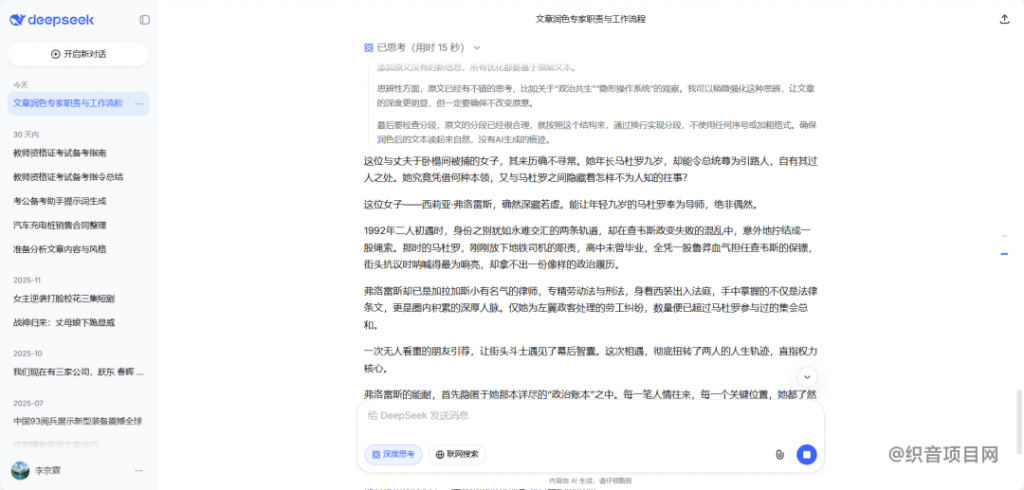Open the 中国93阅兵展示新型装备震撼全球 conversation

click(x=78, y=421)
